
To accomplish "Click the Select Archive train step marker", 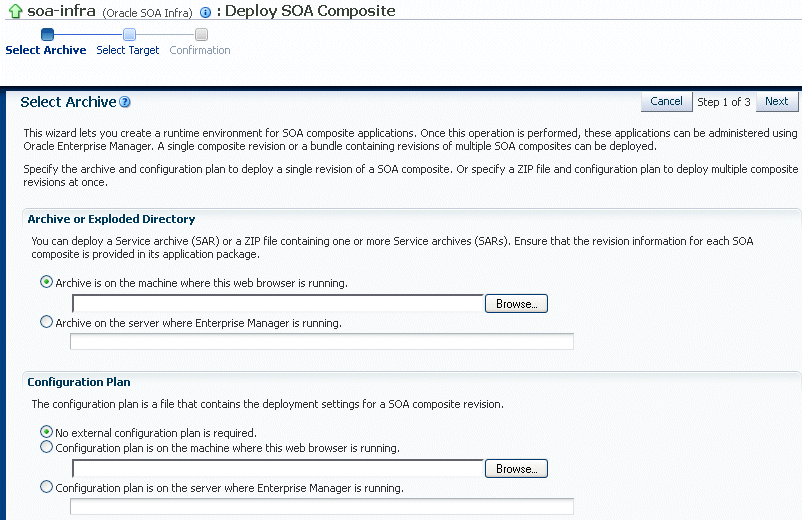I will click(x=47, y=34).
